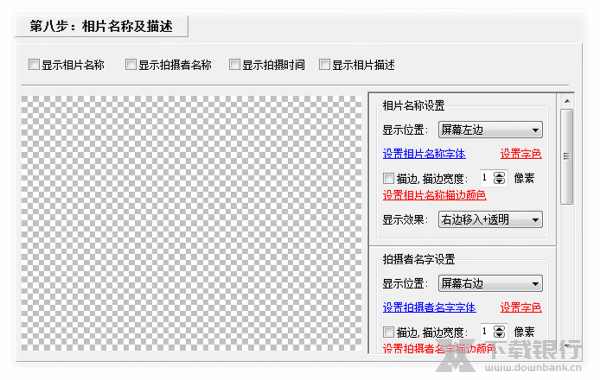Click the photo name stroke width spinner arrows

tap(499, 178)
